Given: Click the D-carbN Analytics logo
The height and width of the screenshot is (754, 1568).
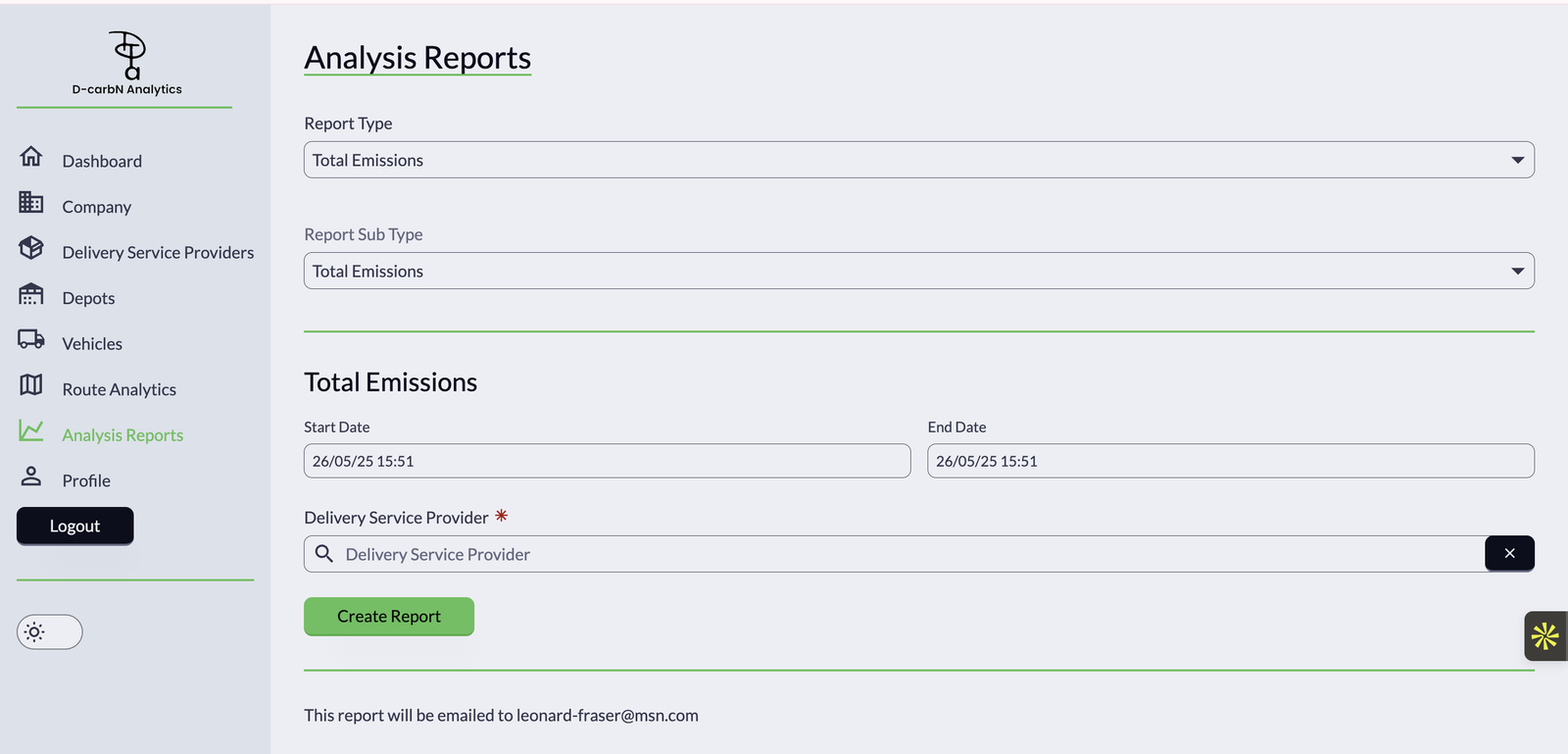Looking at the screenshot, I should point(127,63).
